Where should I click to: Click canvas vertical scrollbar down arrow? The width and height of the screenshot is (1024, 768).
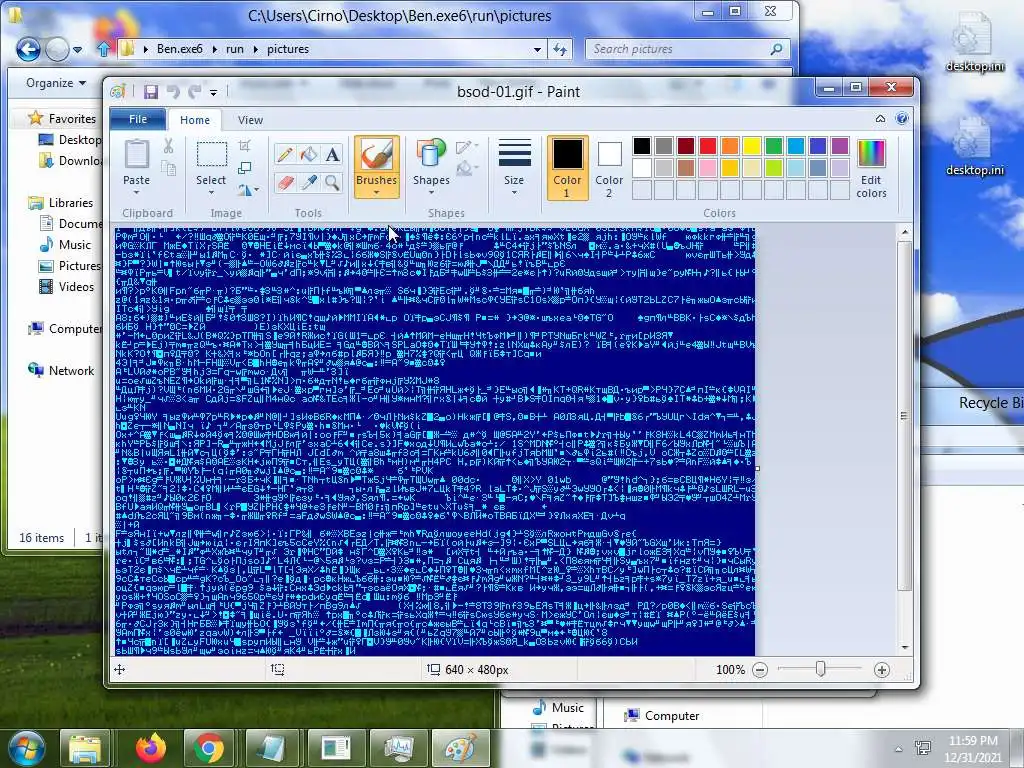904,648
